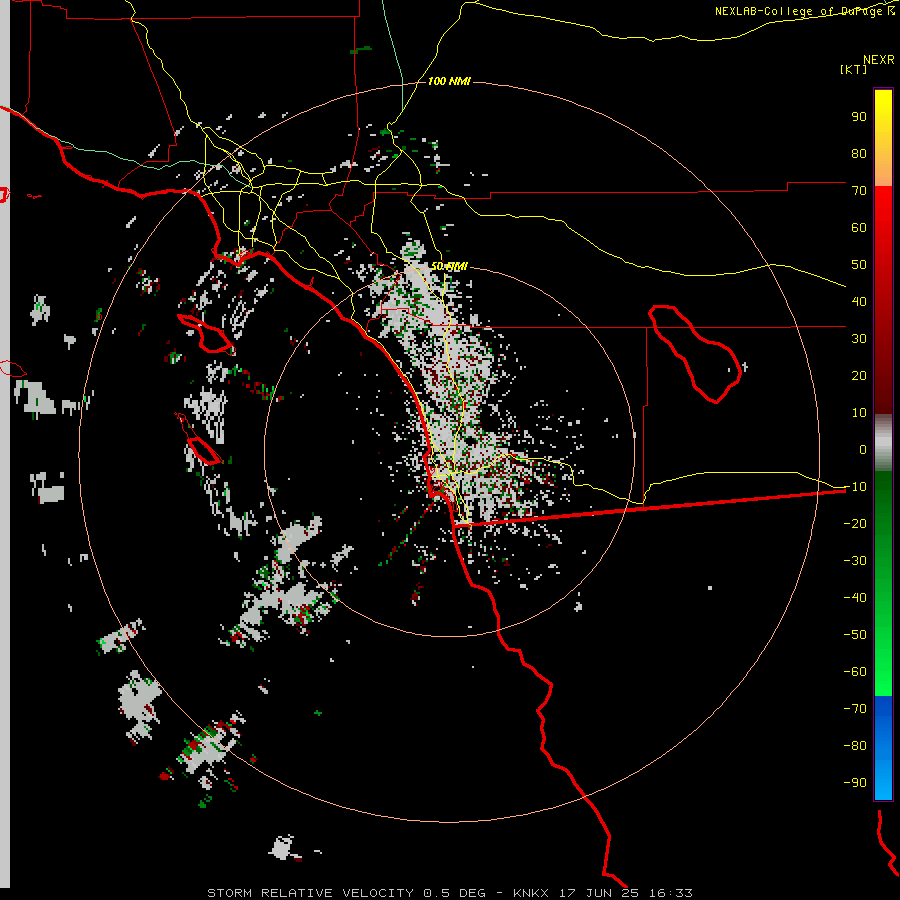Click the "100 NMI" range ring label
The image size is (900, 900).
449,81
